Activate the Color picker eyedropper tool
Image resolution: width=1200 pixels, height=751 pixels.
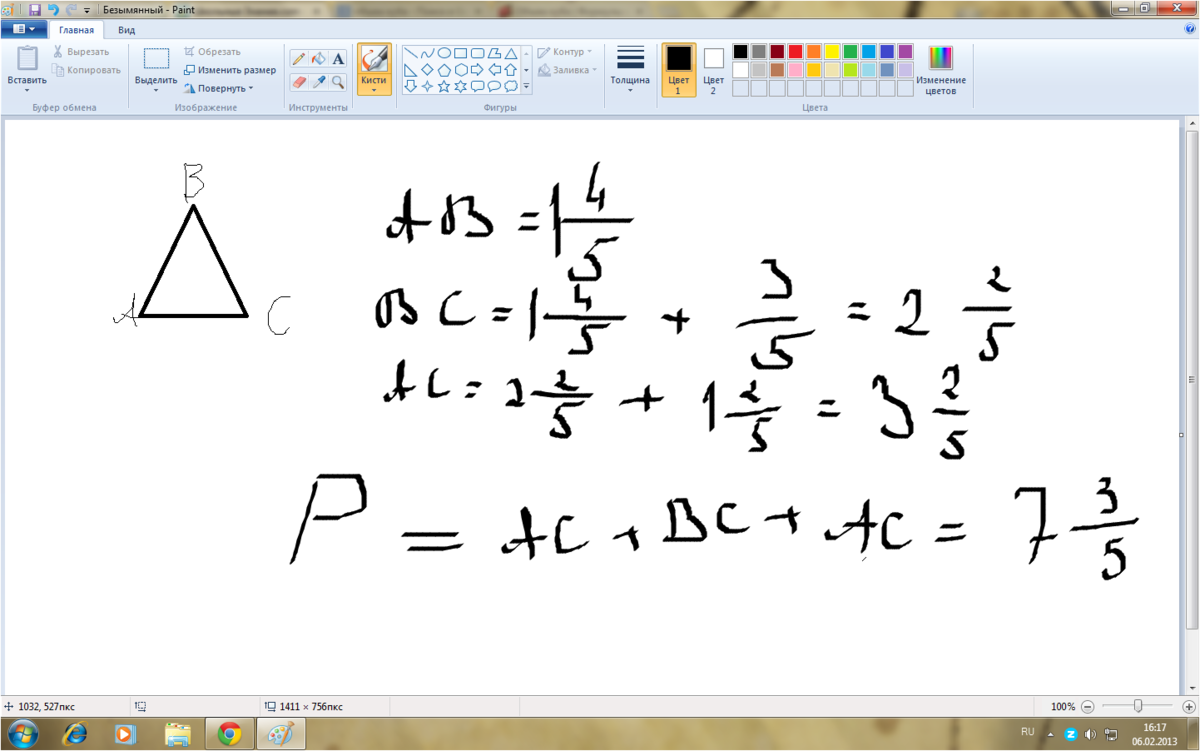(x=318, y=82)
